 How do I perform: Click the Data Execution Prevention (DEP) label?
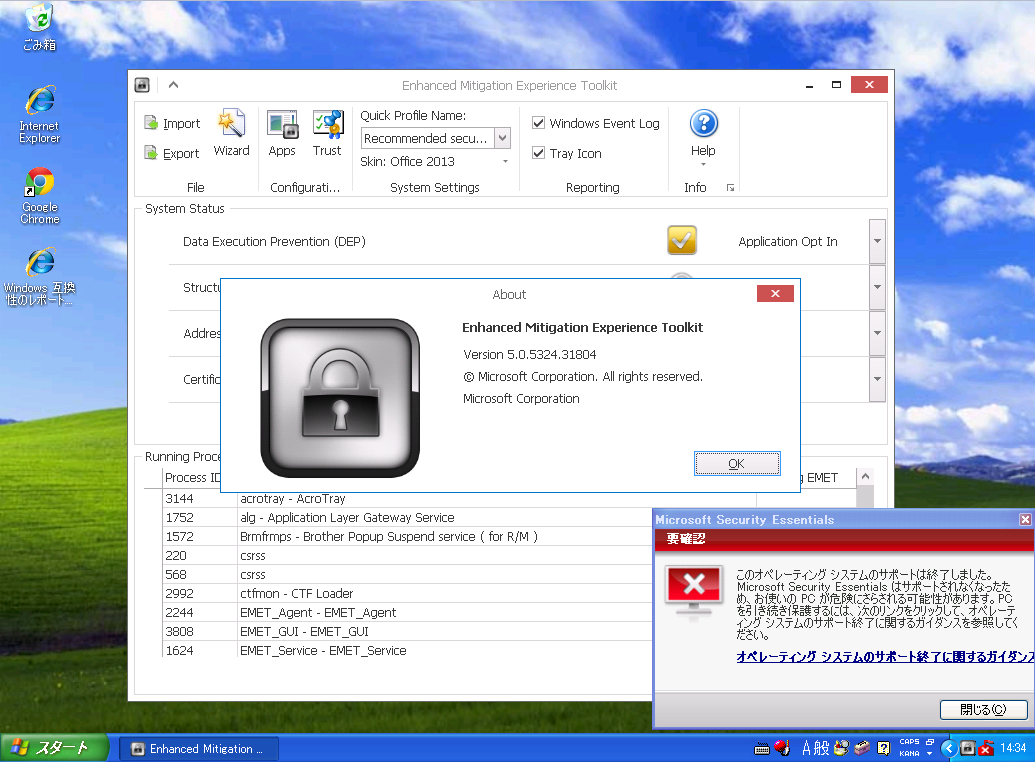point(274,242)
